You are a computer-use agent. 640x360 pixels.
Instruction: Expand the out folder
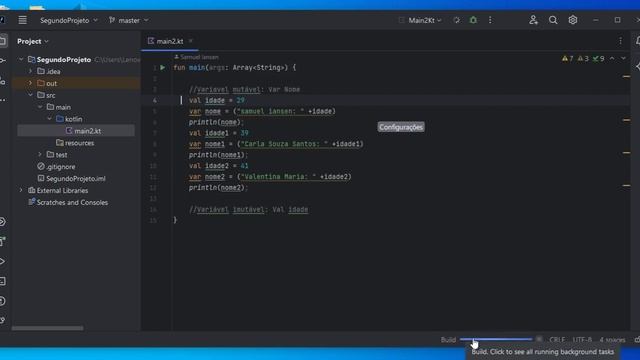(30, 83)
